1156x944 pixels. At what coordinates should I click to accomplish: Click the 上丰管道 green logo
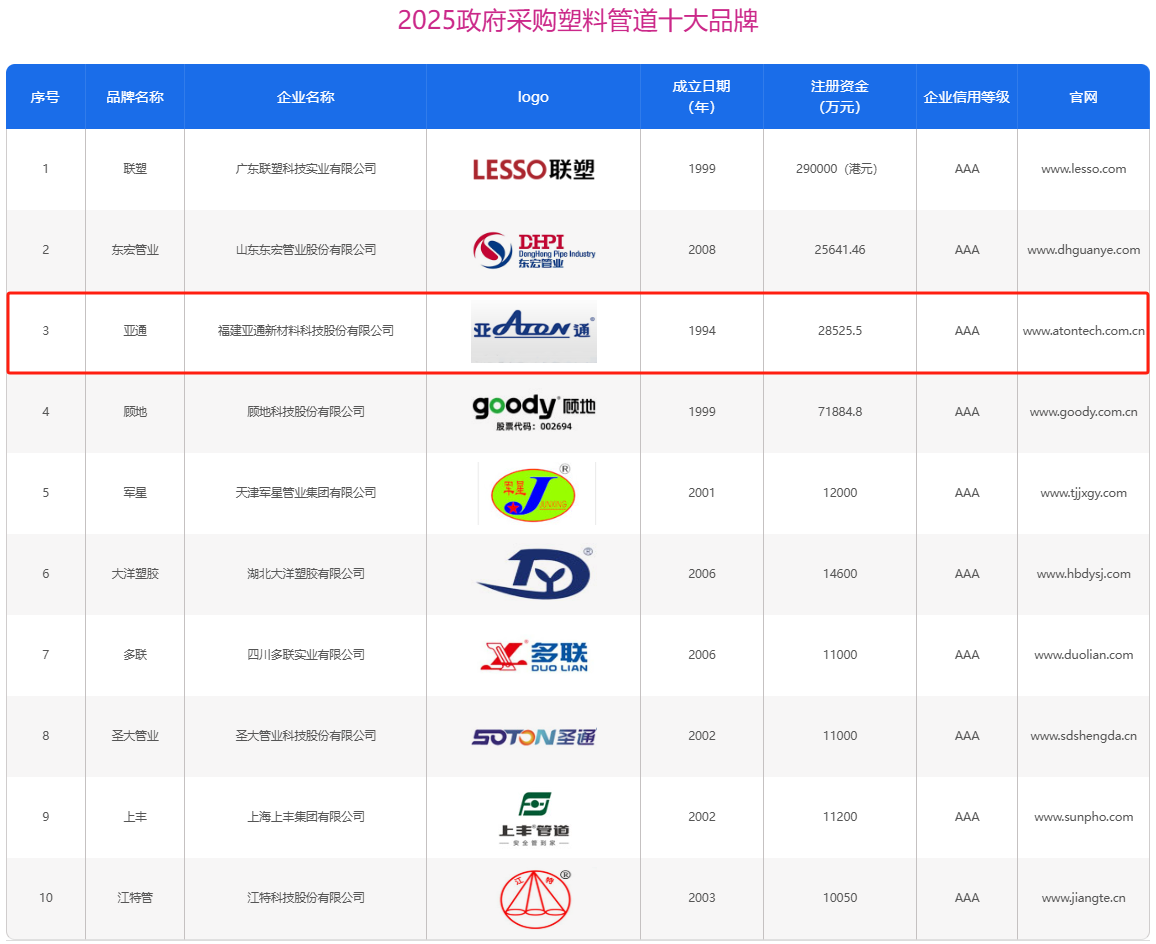(533, 817)
